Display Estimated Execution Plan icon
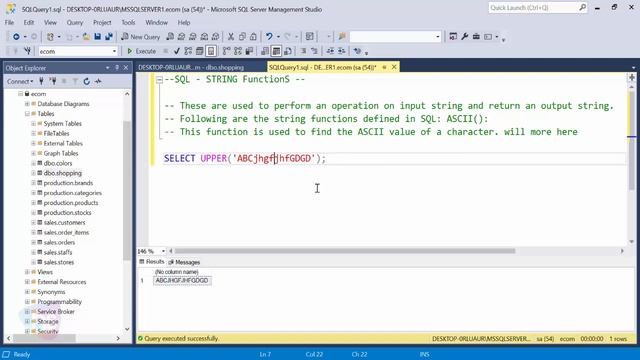 pyautogui.click(x=188, y=51)
